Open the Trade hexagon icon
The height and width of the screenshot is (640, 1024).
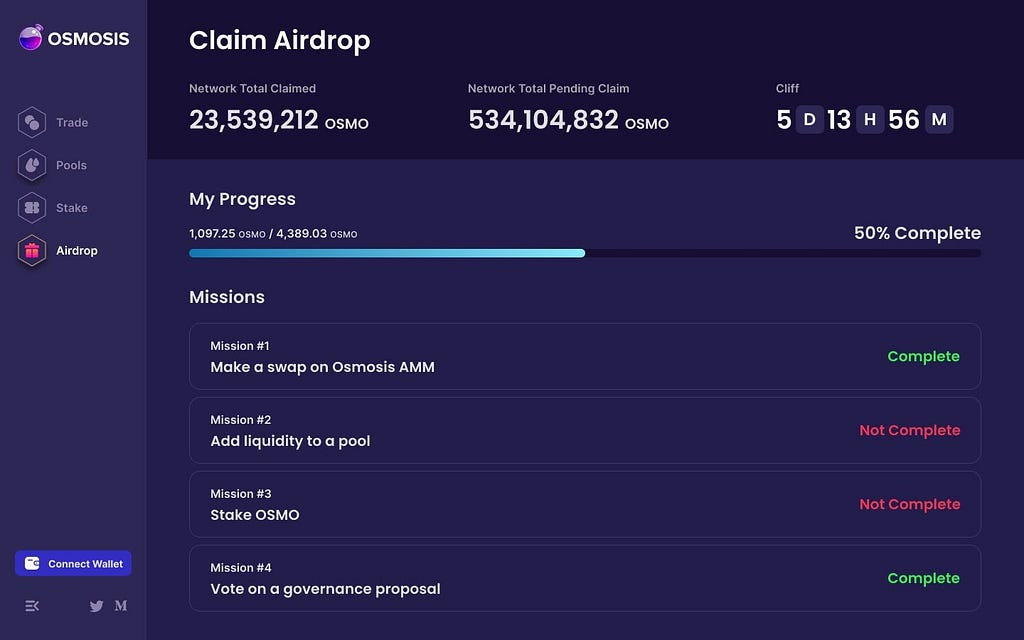32,123
